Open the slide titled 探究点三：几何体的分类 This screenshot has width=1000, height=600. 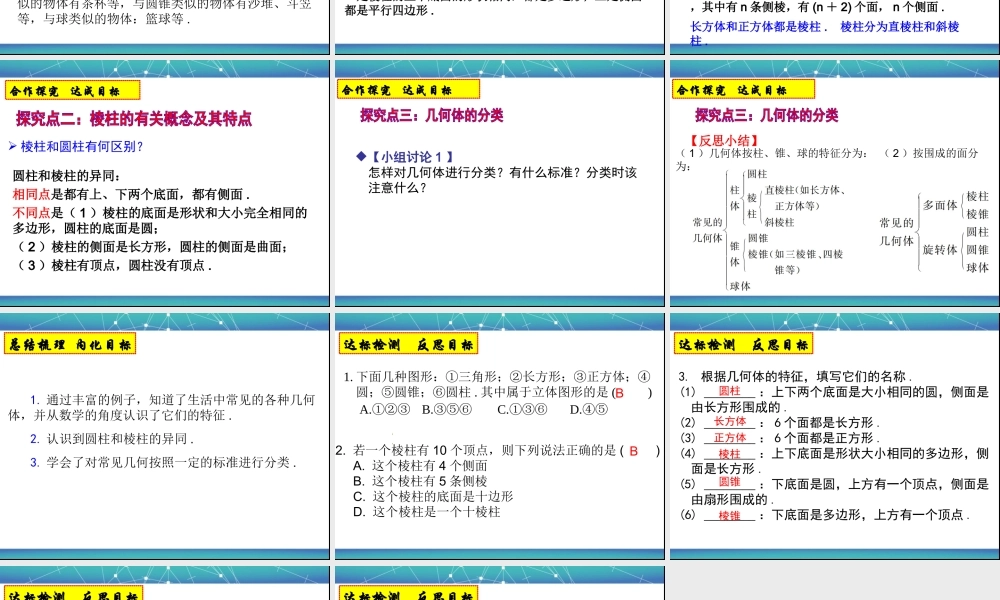[x=498, y=185]
